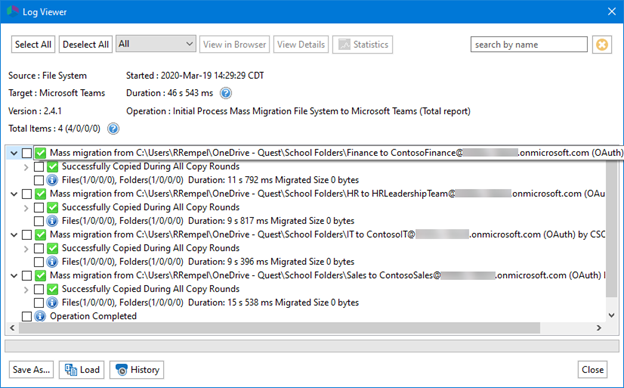Open the All filter dropdown

(x=156, y=44)
